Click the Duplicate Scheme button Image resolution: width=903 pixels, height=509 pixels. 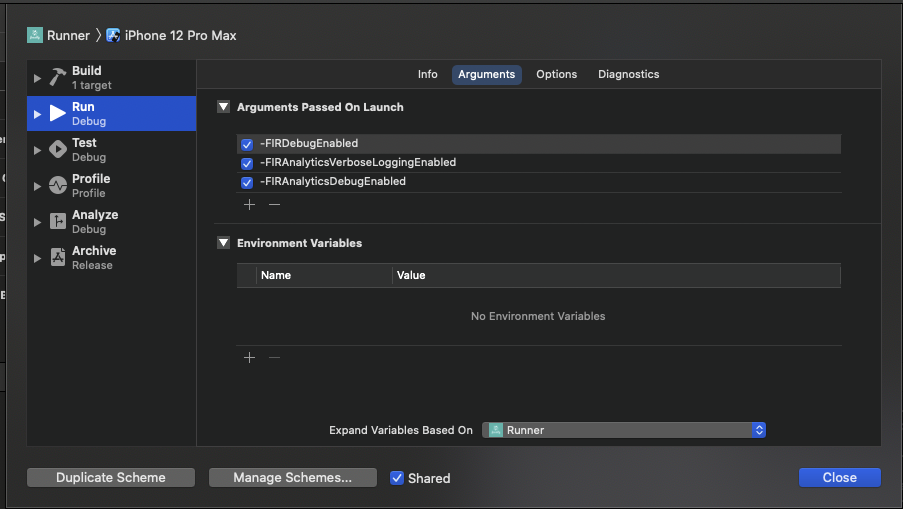click(111, 477)
